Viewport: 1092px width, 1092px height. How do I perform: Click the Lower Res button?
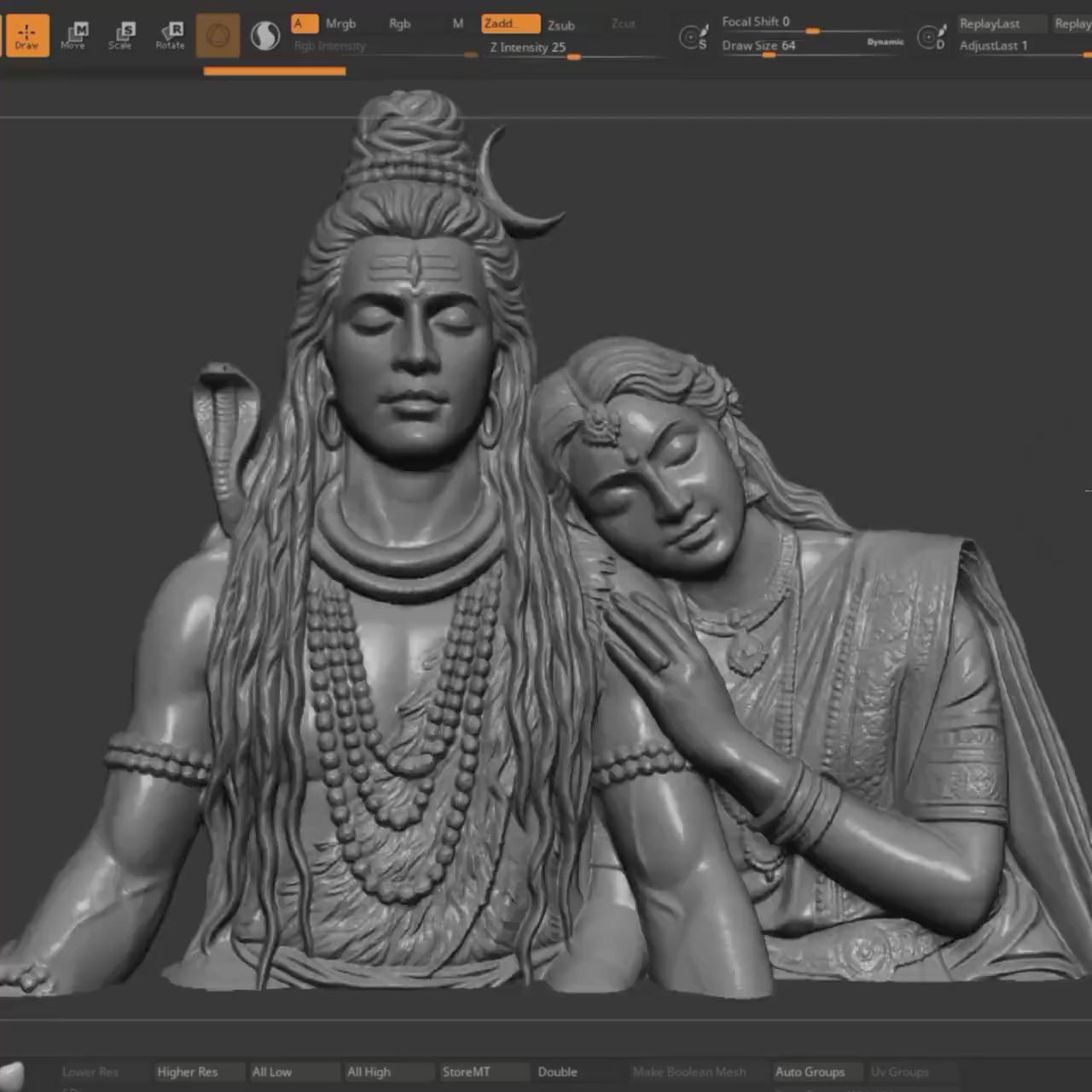105,1072
